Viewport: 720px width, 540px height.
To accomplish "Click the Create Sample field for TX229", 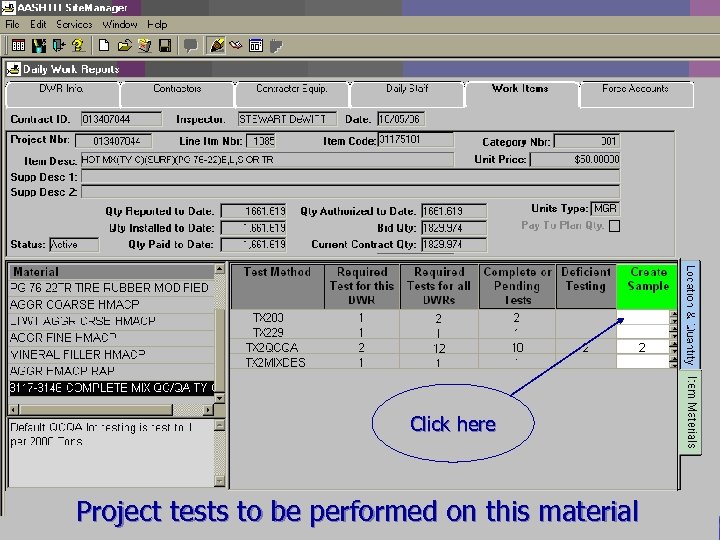I will click(642, 332).
